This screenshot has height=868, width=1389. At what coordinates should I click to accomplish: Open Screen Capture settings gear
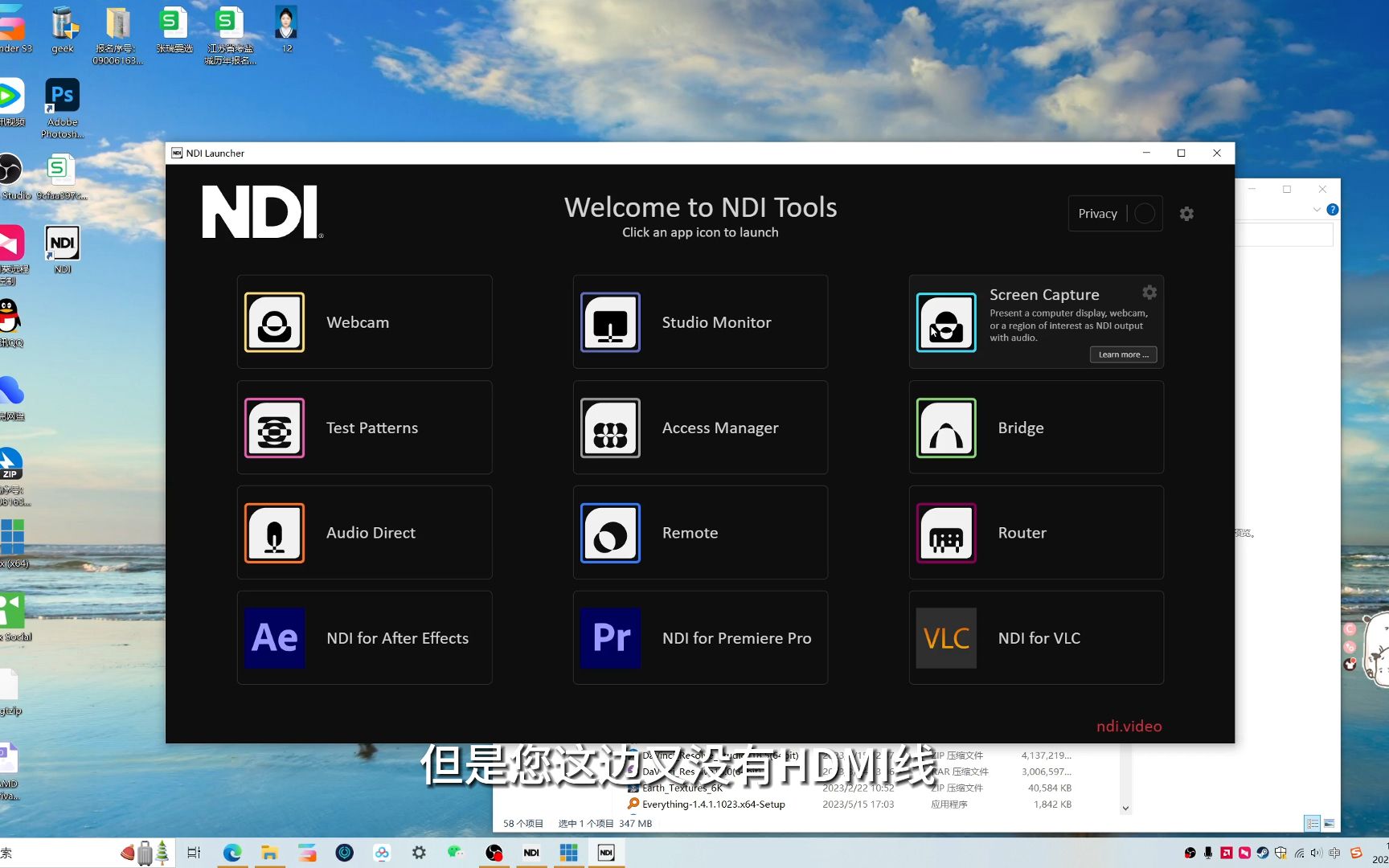coord(1149,292)
